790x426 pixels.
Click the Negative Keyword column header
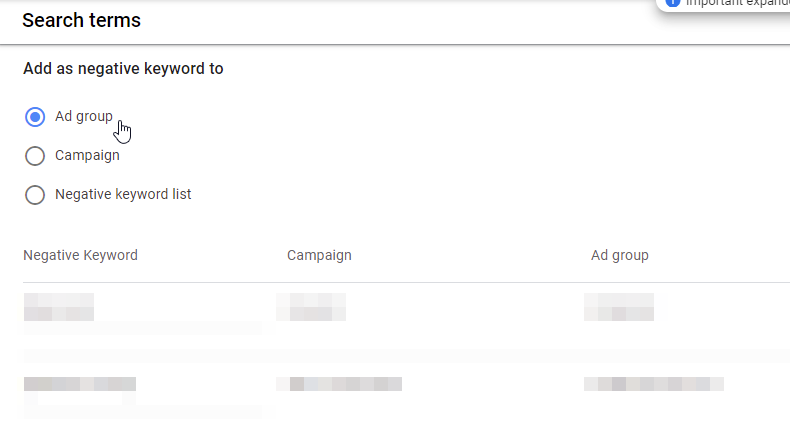[80, 255]
